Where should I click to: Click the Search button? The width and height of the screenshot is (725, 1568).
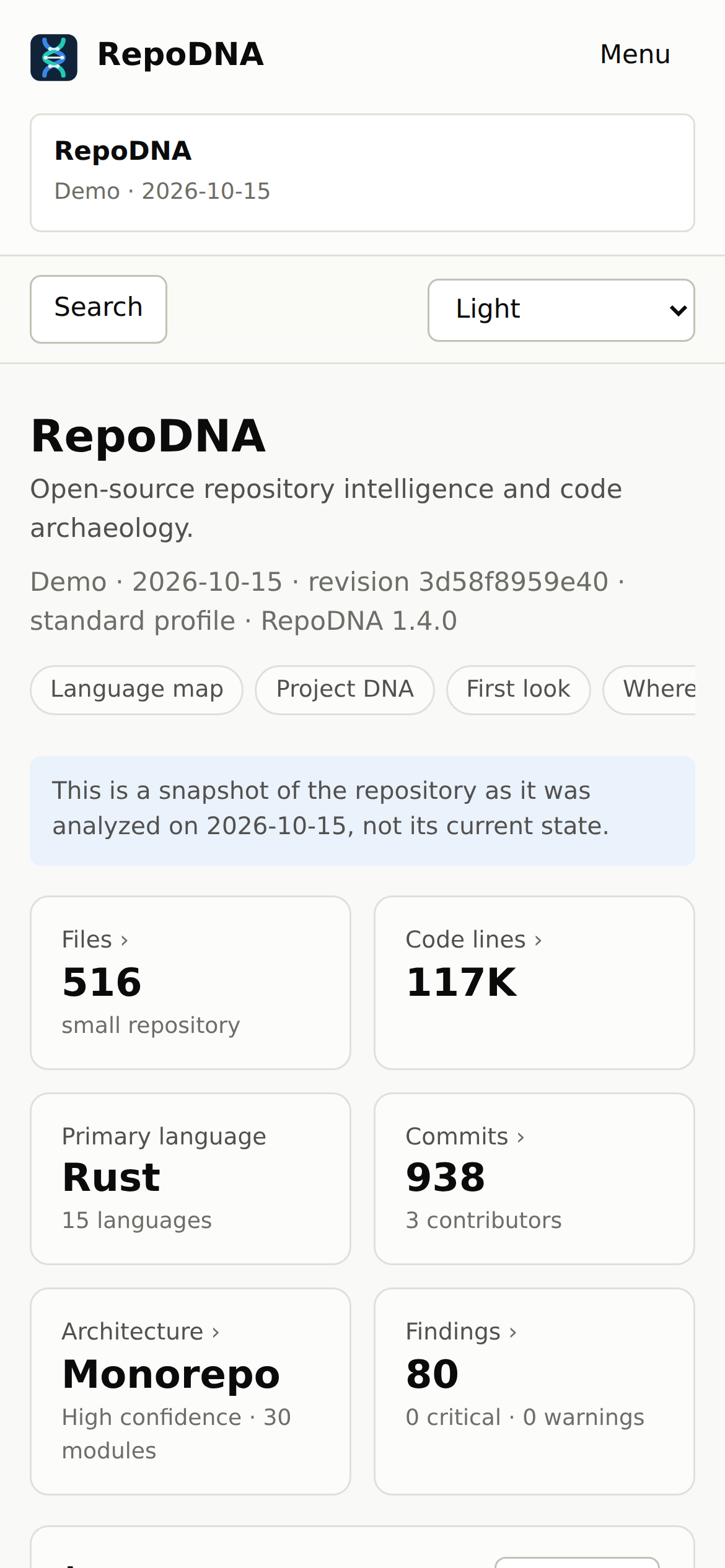click(x=99, y=309)
